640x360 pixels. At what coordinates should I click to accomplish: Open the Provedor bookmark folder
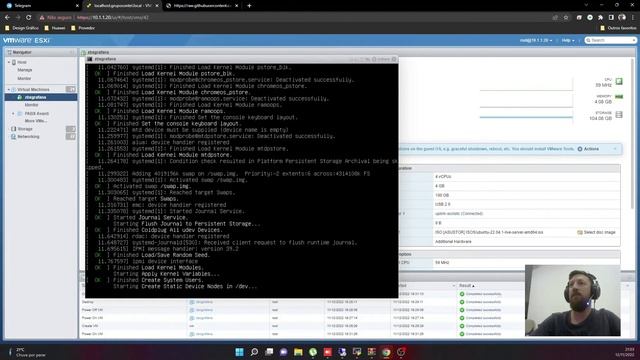[x=83, y=28]
